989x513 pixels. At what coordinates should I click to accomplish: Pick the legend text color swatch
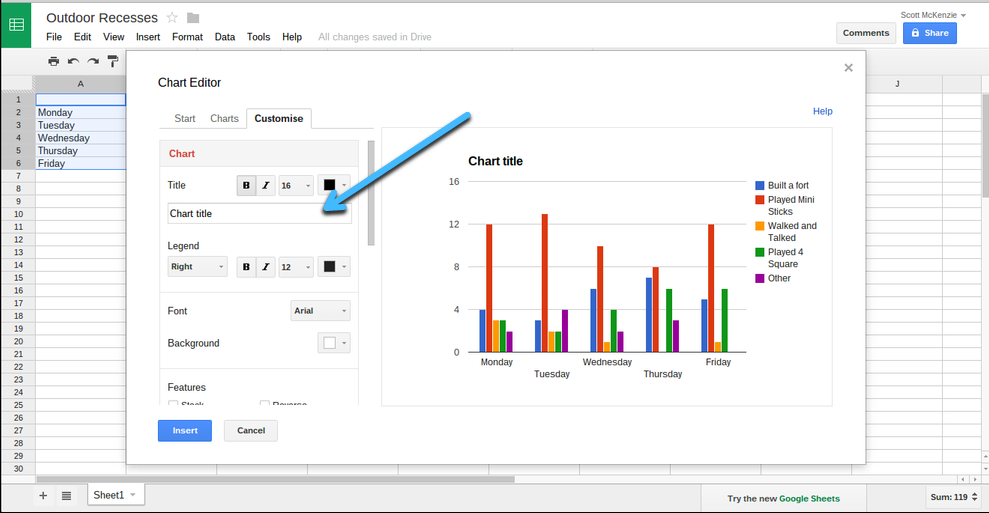point(334,267)
